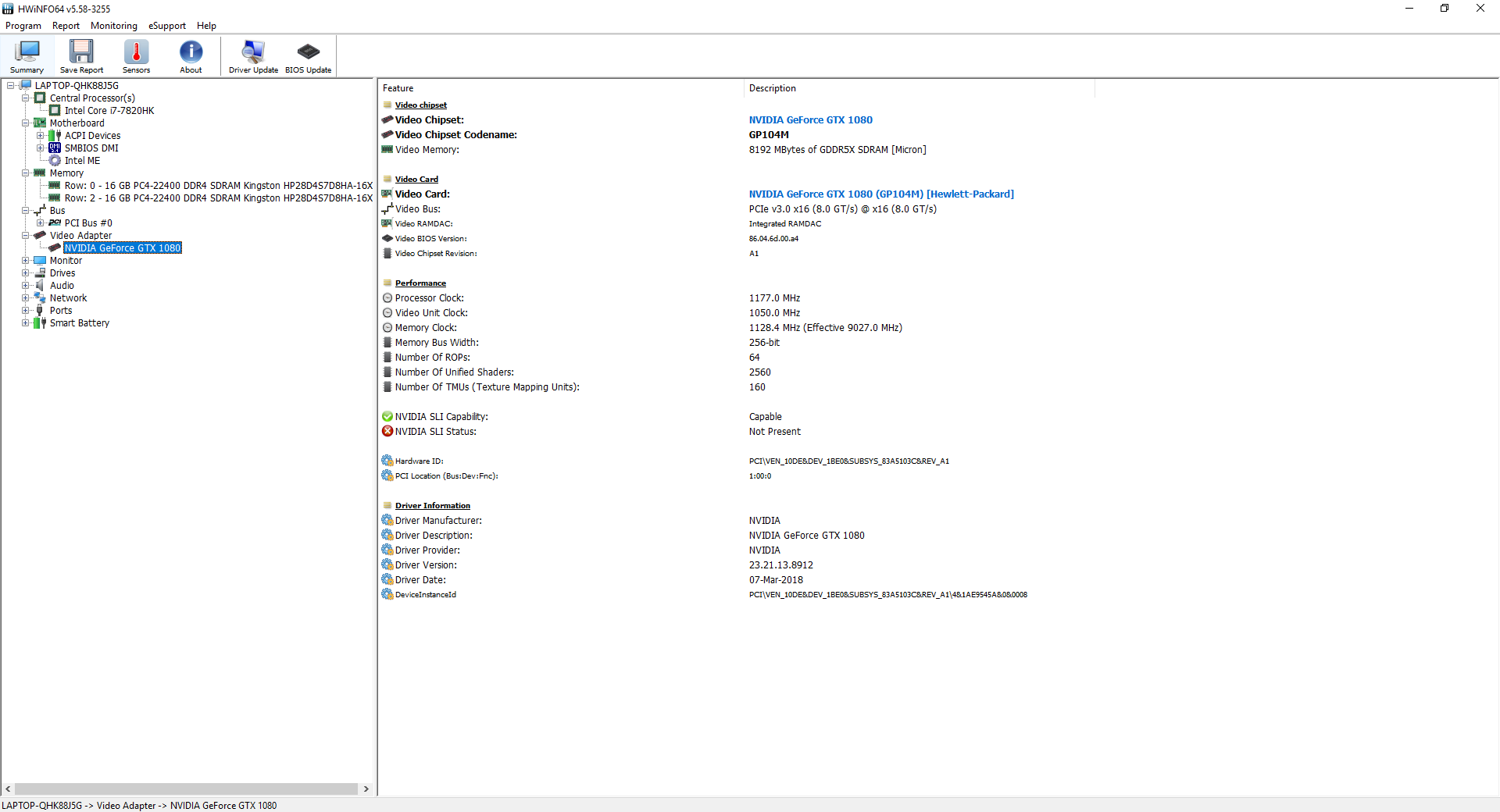Click the Hewlett-Packard video card link

tap(881, 194)
